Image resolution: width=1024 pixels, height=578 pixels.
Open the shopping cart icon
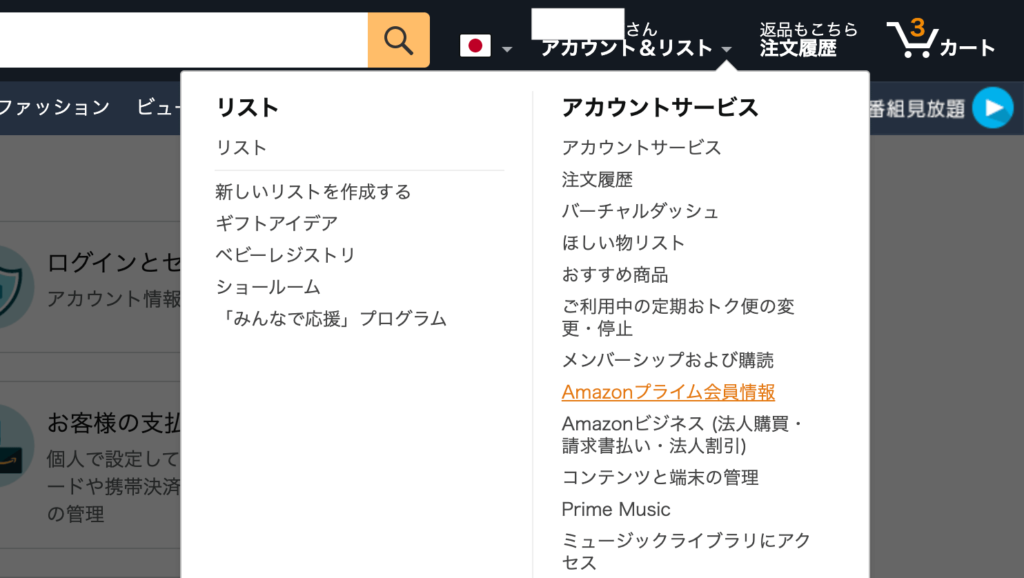coord(912,38)
